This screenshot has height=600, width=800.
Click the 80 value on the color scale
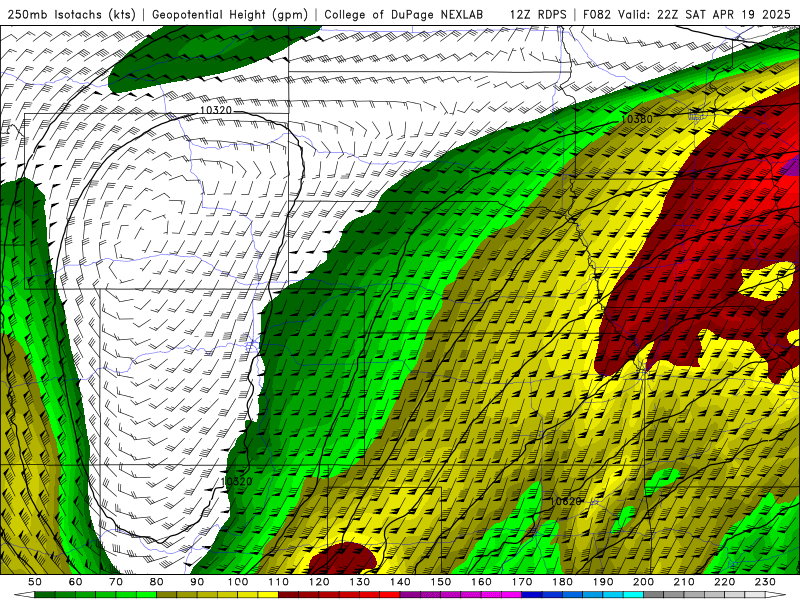tap(157, 582)
